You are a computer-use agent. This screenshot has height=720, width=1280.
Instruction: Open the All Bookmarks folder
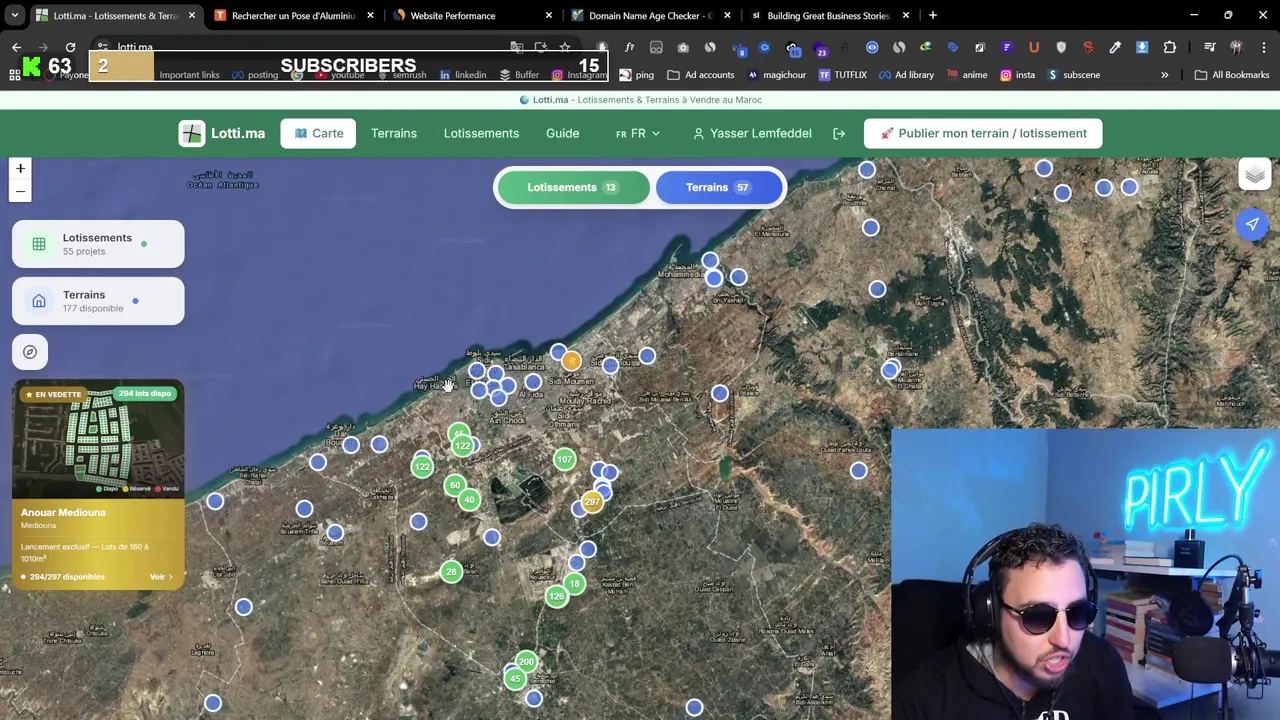coord(1232,75)
